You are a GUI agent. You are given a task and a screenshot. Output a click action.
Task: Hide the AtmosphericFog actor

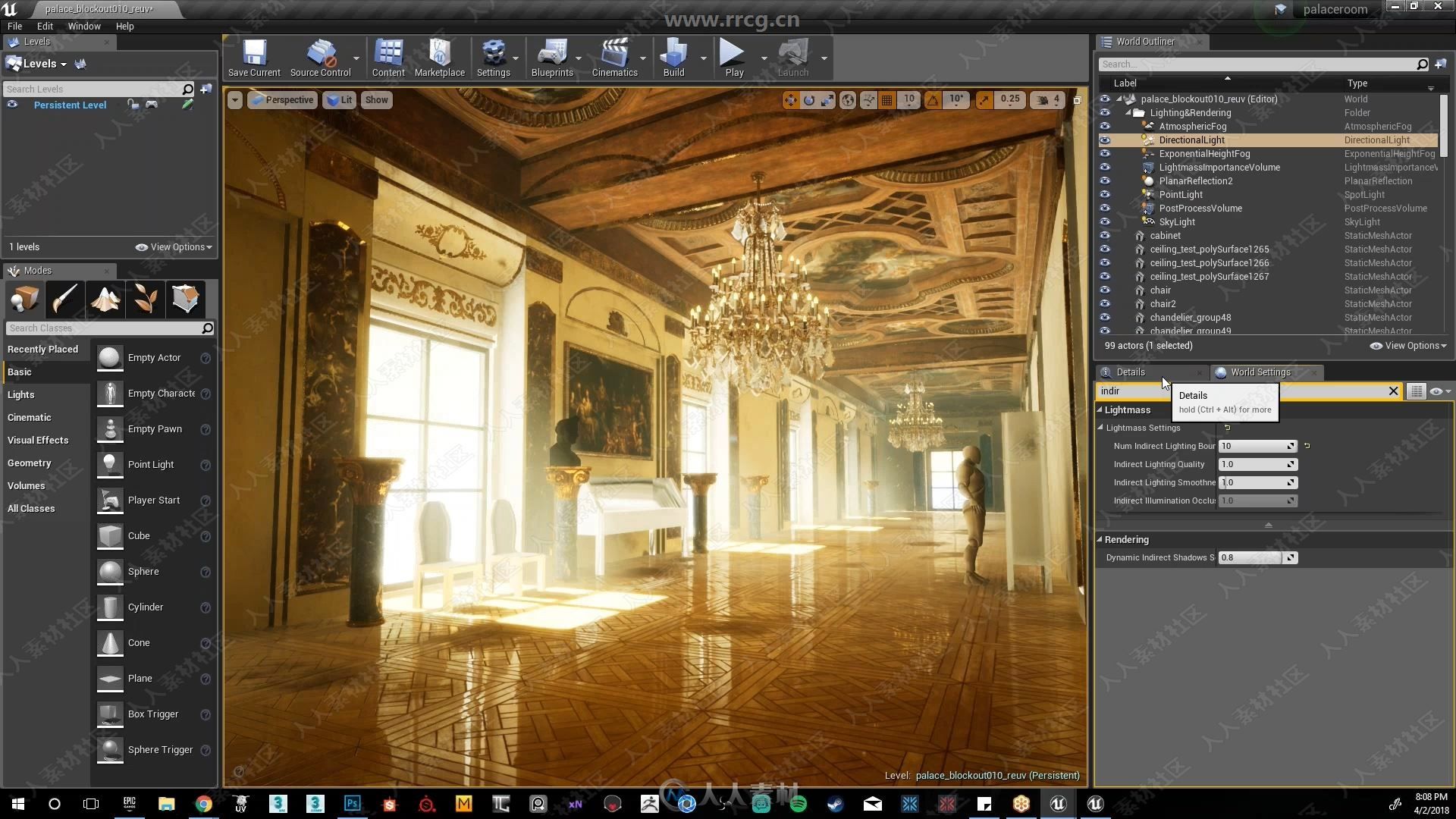pyautogui.click(x=1105, y=127)
